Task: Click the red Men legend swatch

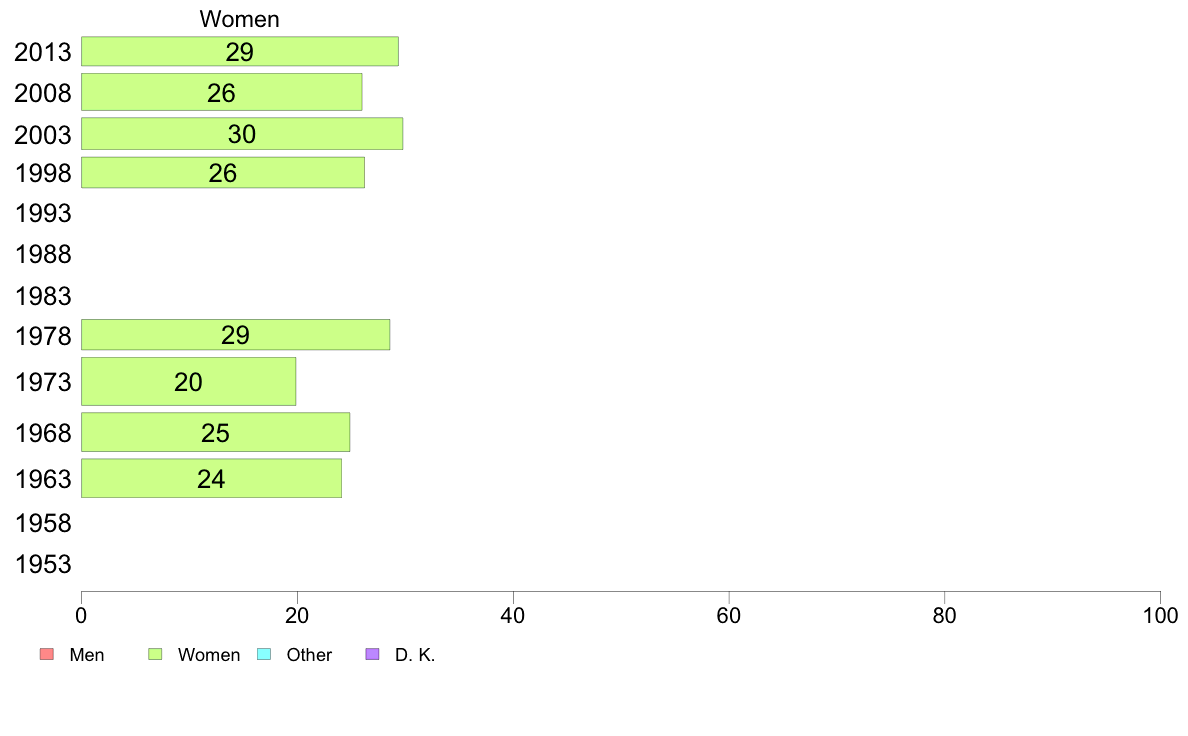Action: [x=47, y=654]
